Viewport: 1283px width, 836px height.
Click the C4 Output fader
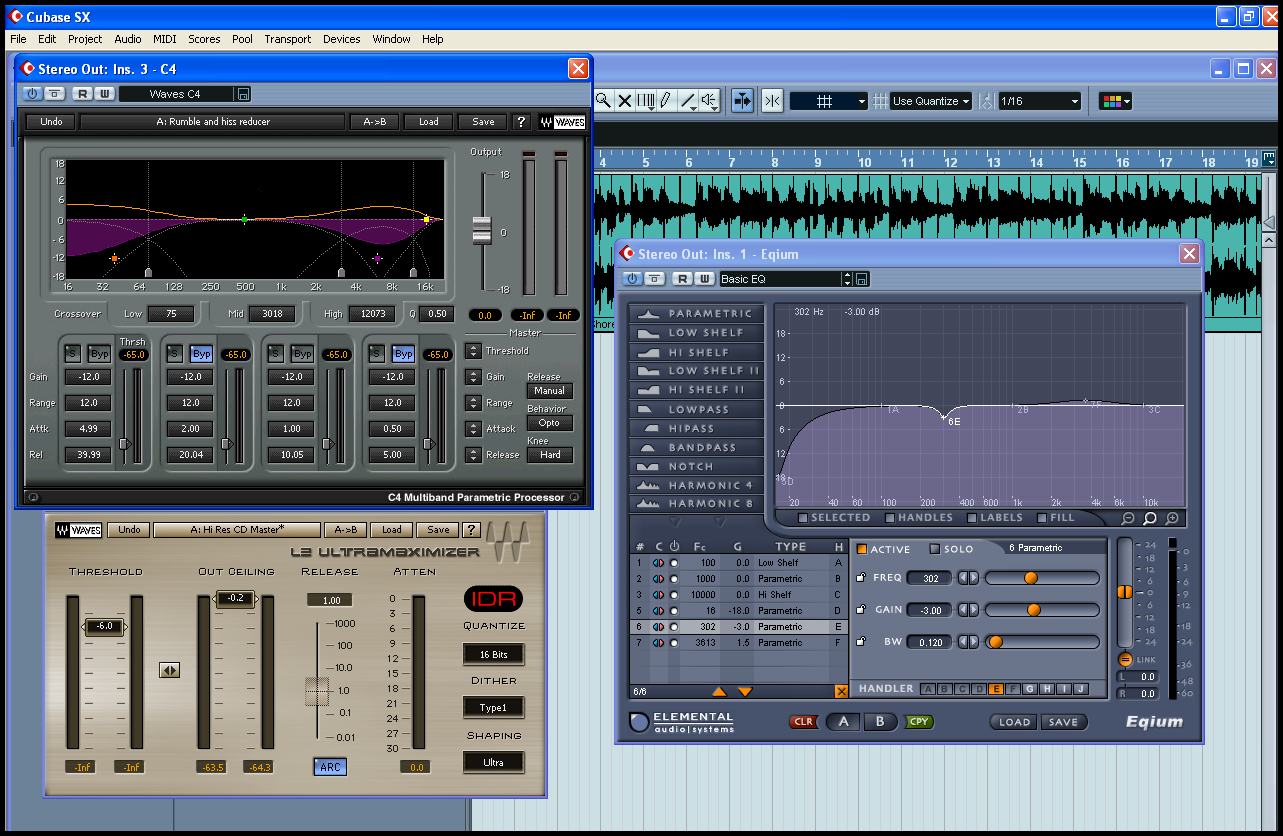click(x=482, y=230)
